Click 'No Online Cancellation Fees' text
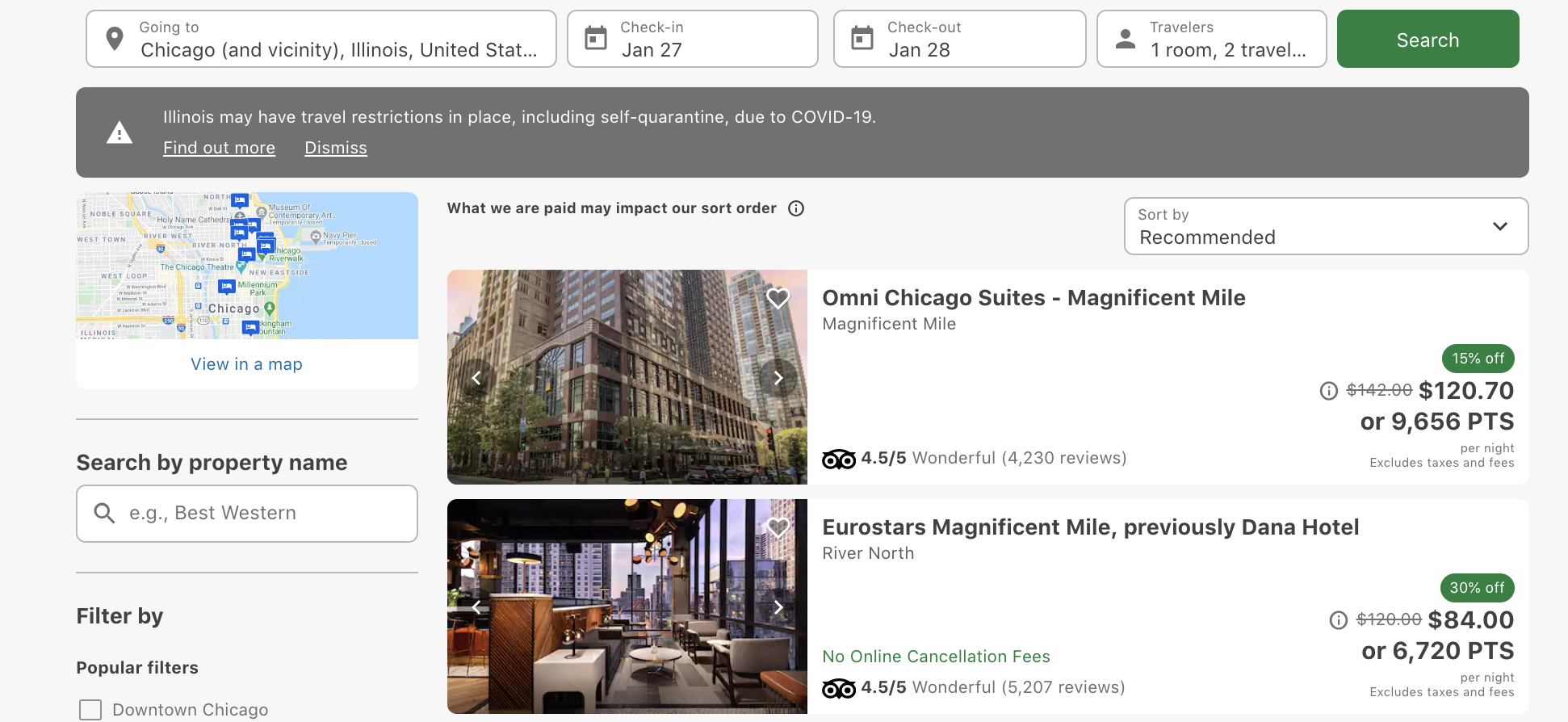 (936, 657)
